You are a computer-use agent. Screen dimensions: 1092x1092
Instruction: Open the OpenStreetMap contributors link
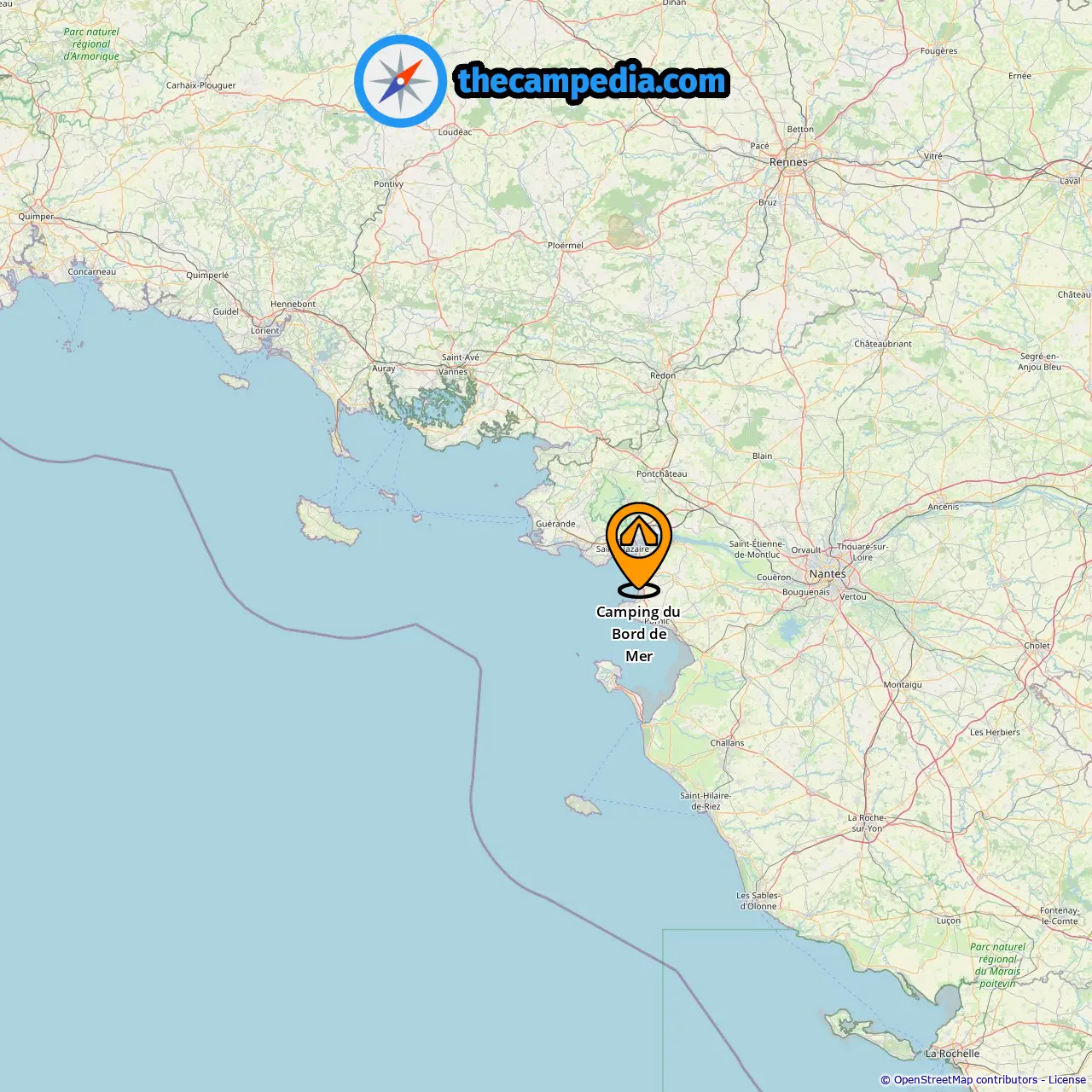[967, 1080]
